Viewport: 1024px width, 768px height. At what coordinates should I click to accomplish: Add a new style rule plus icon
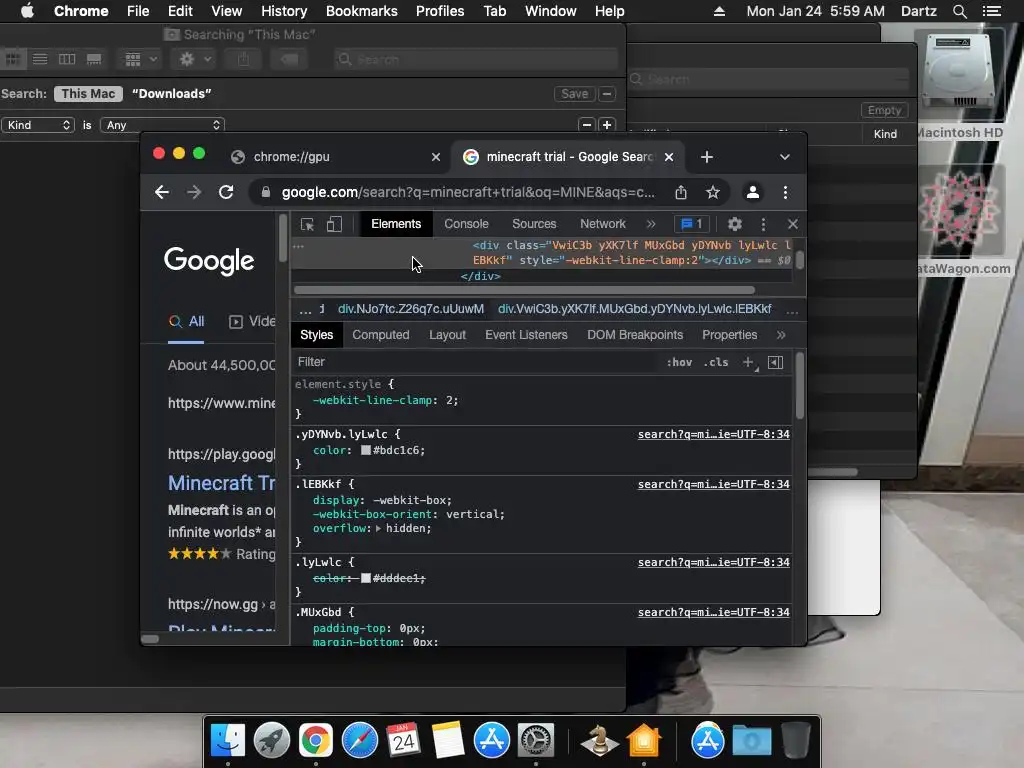click(749, 362)
